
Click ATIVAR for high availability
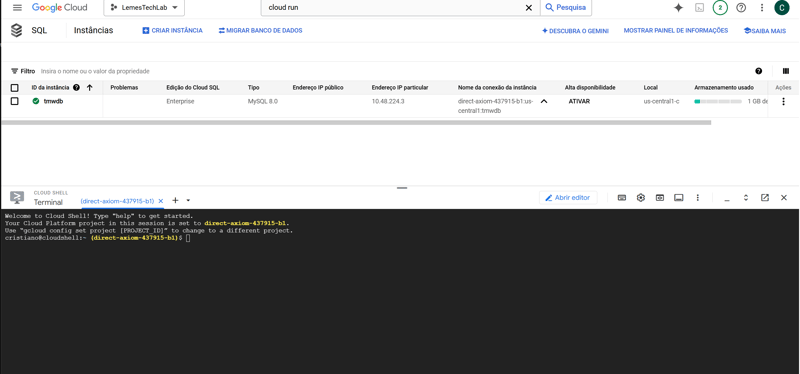click(579, 102)
